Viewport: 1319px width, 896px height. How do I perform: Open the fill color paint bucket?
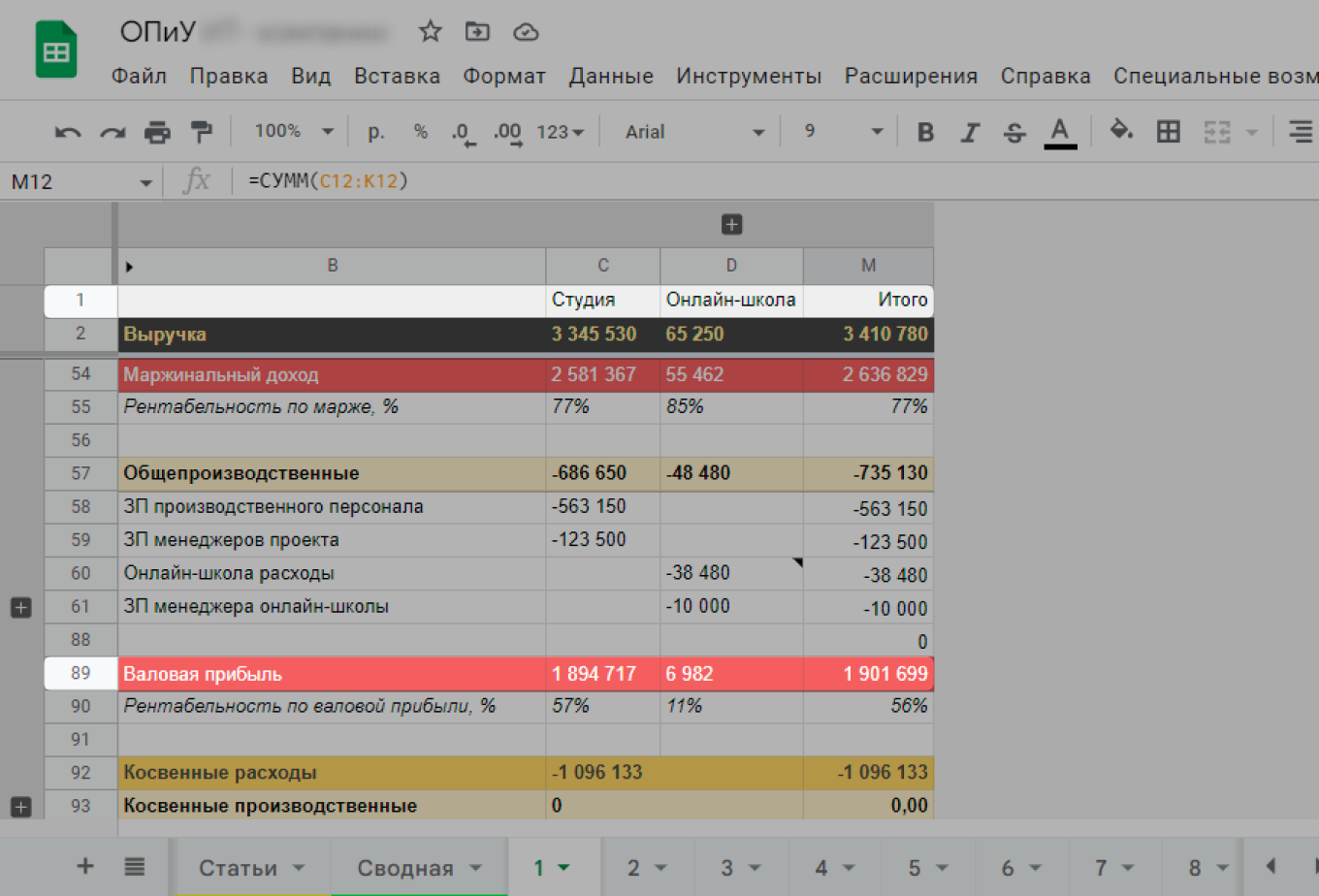[1121, 130]
